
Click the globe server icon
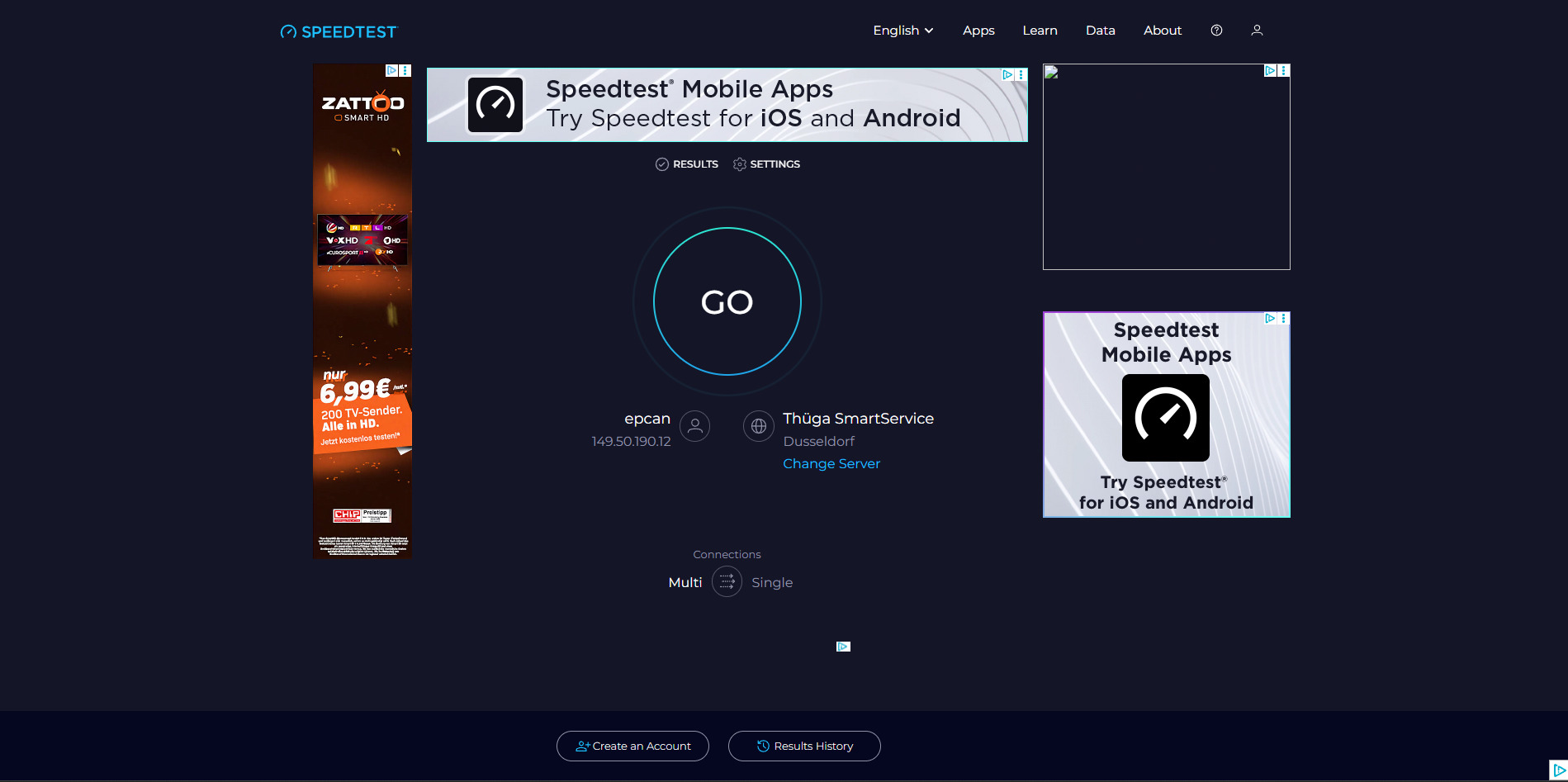[x=758, y=426]
